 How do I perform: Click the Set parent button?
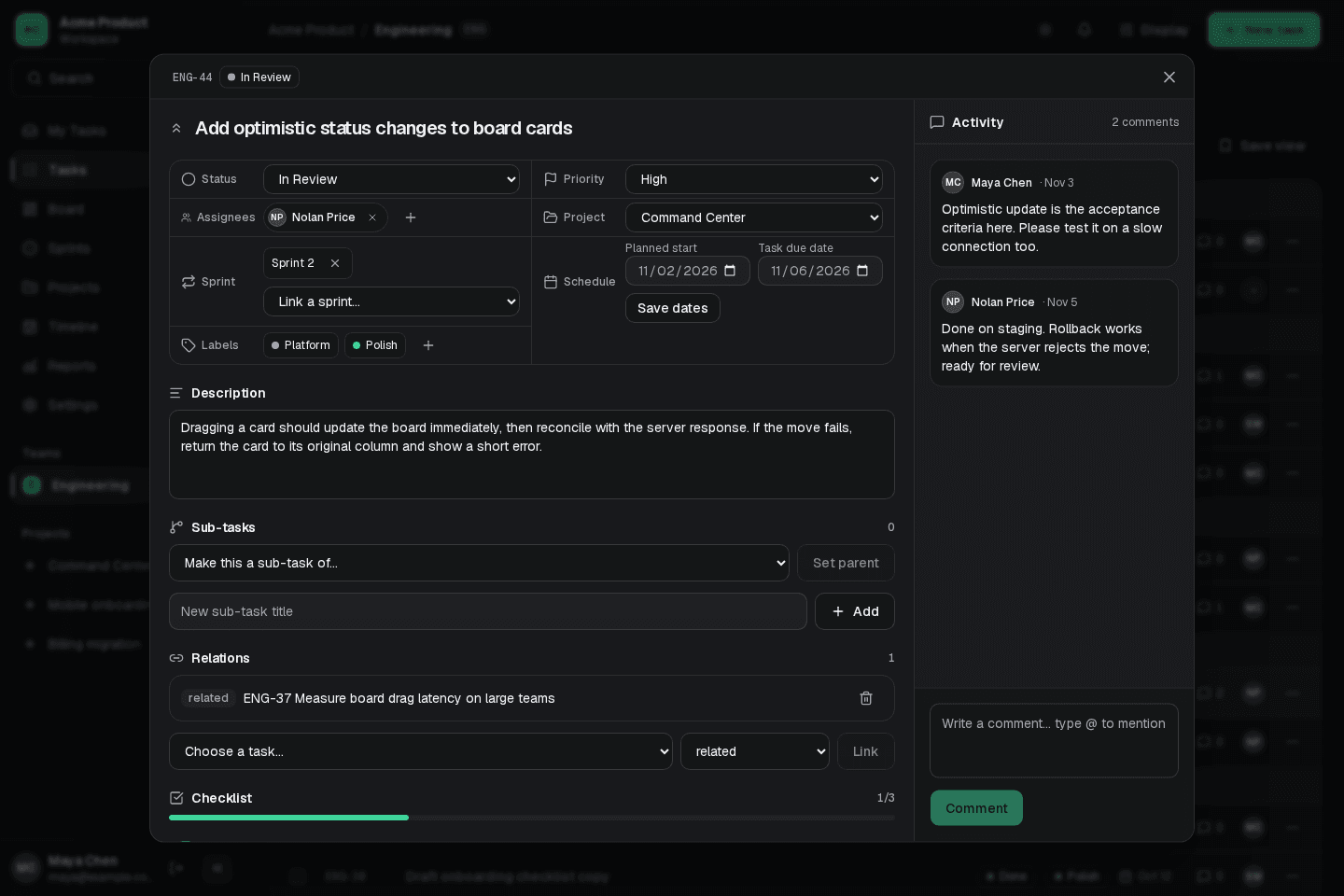click(846, 563)
